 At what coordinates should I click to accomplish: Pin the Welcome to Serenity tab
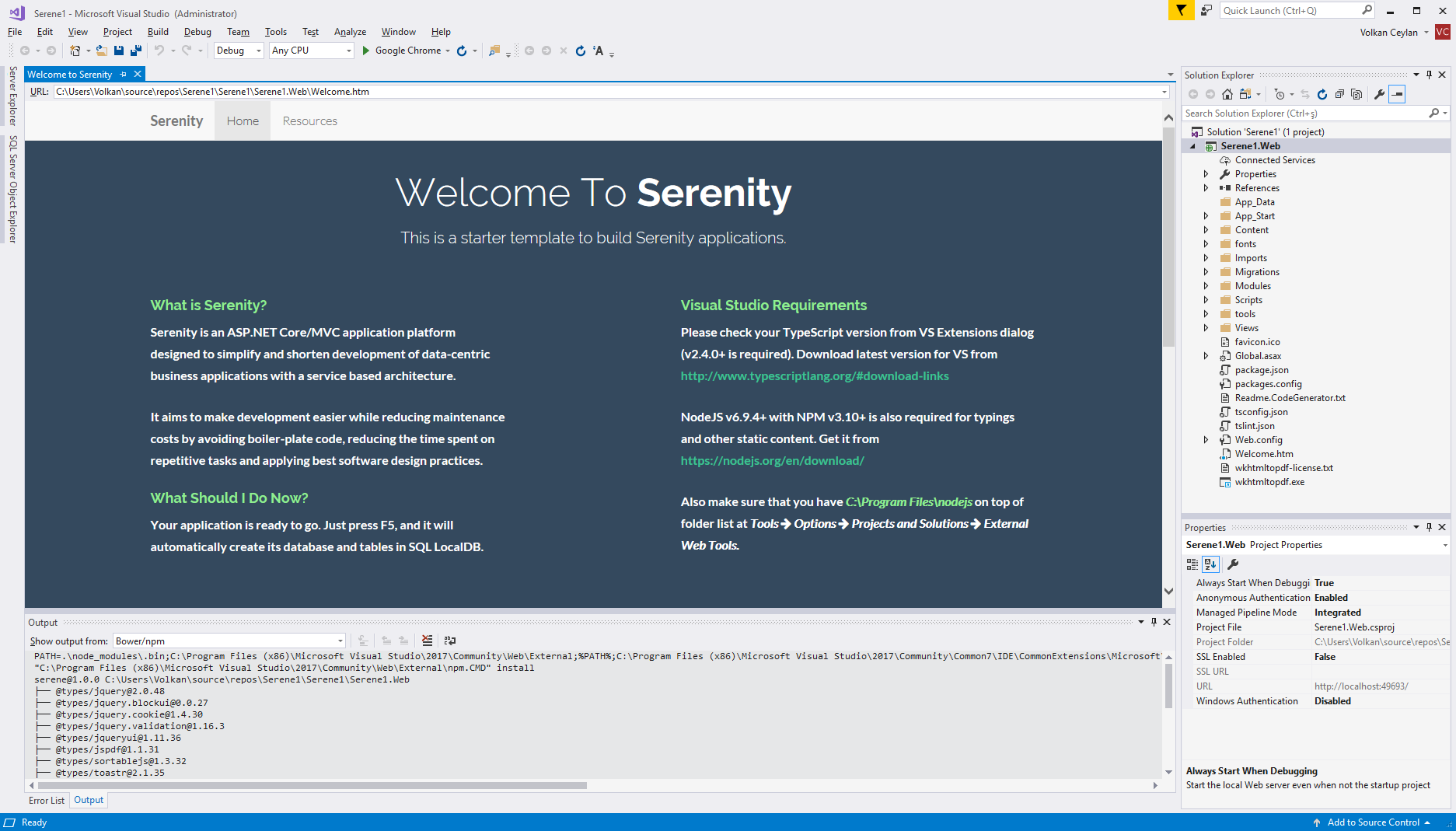tap(123, 75)
